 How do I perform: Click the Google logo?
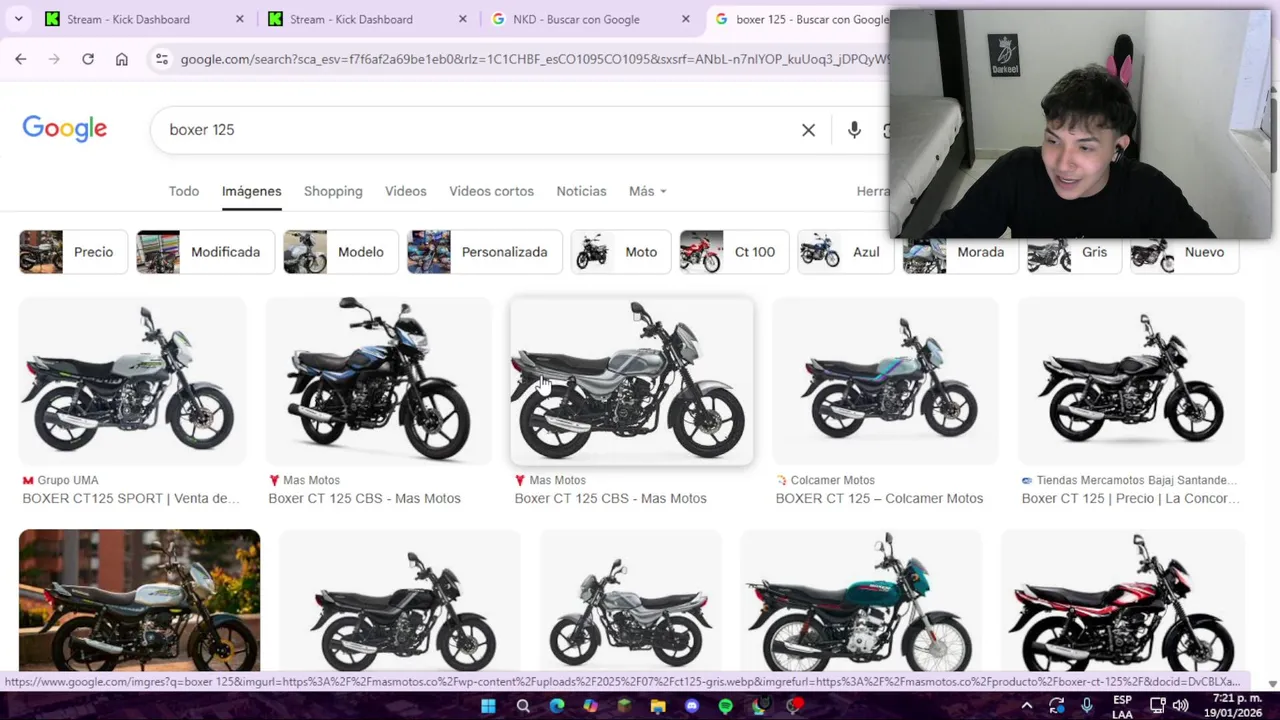(65, 129)
